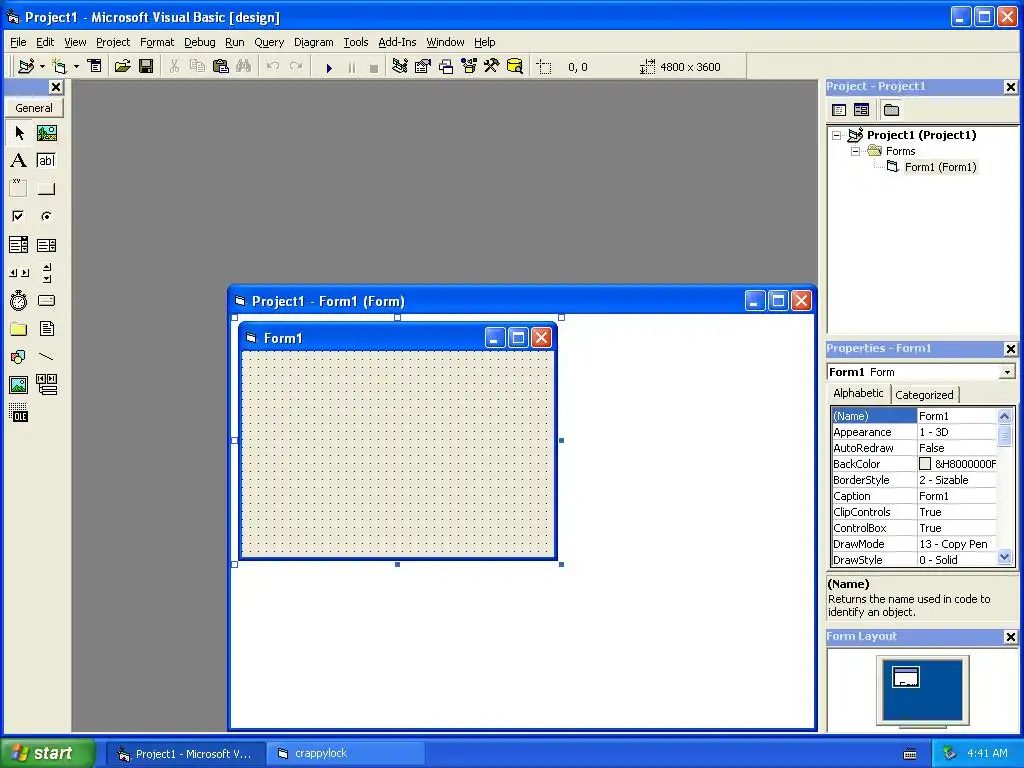Click the Find binoculars icon
1024x768 pixels.
[x=244, y=66]
